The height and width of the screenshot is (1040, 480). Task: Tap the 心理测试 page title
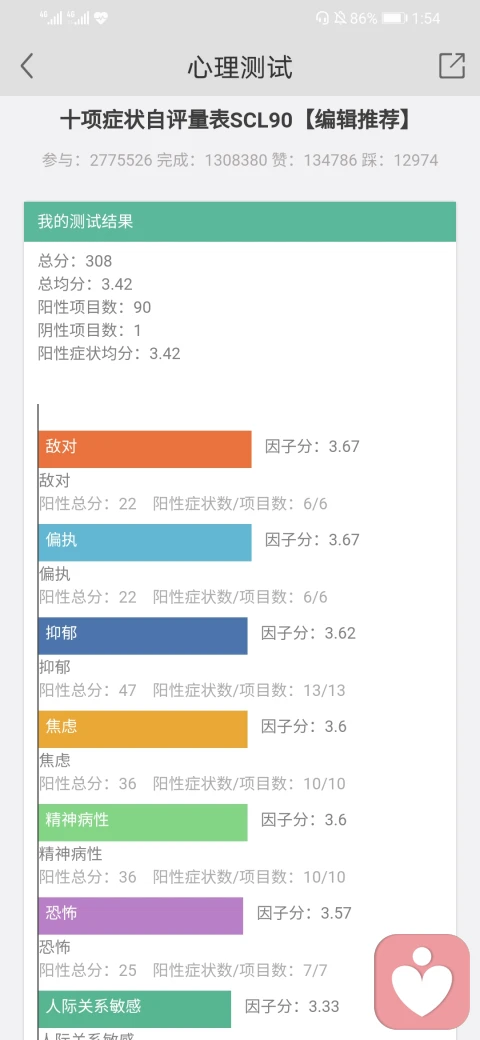pyautogui.click(x=239, y=67)
